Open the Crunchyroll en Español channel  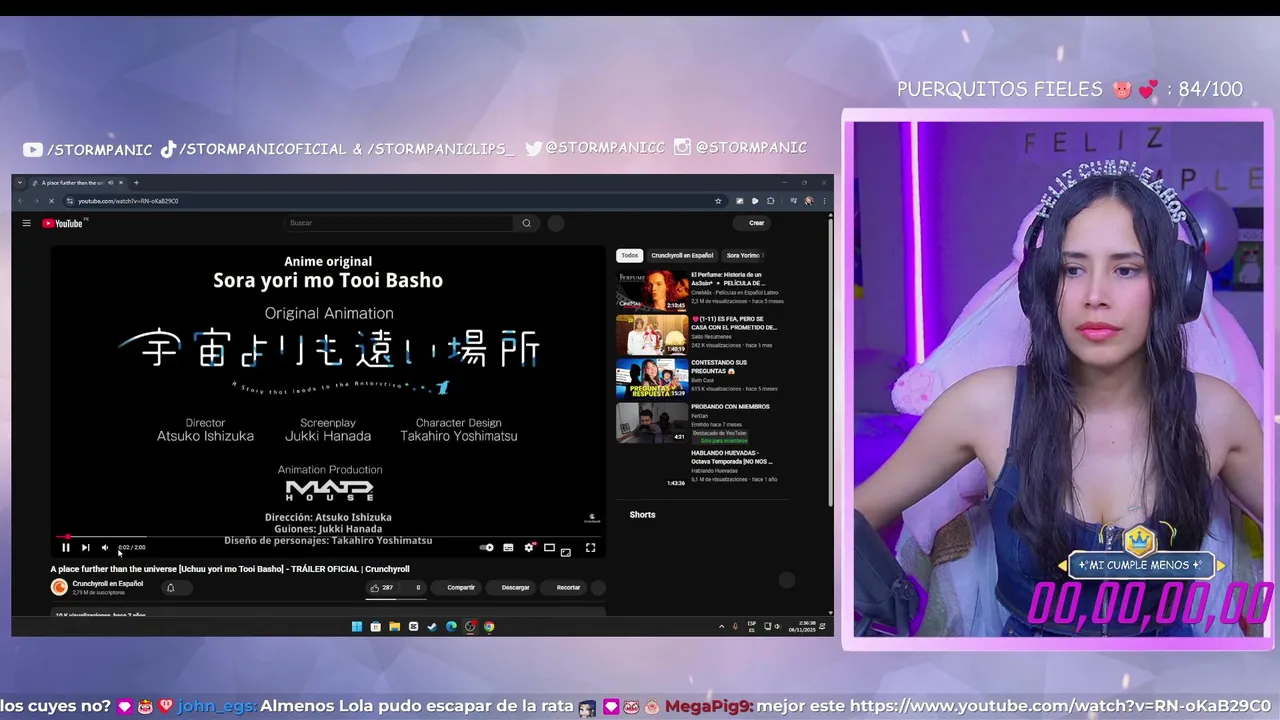coord(107,583)
